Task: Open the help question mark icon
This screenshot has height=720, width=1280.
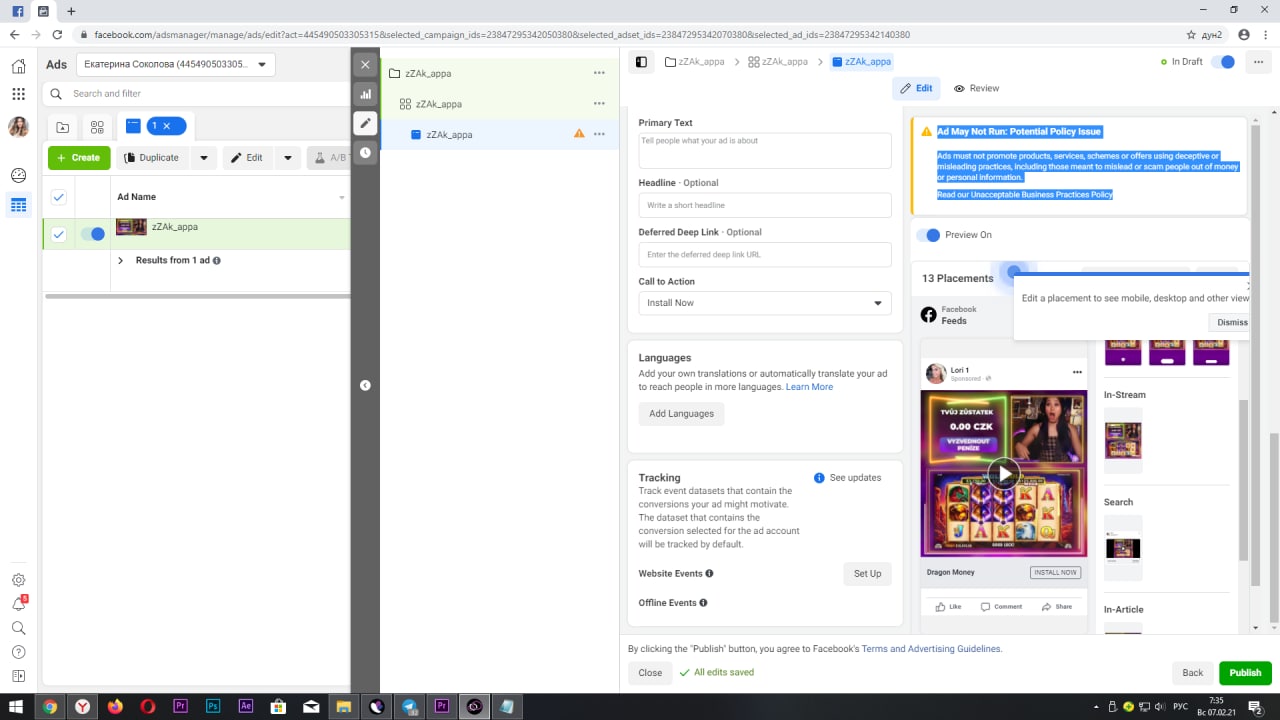Action: pos(18,652)
